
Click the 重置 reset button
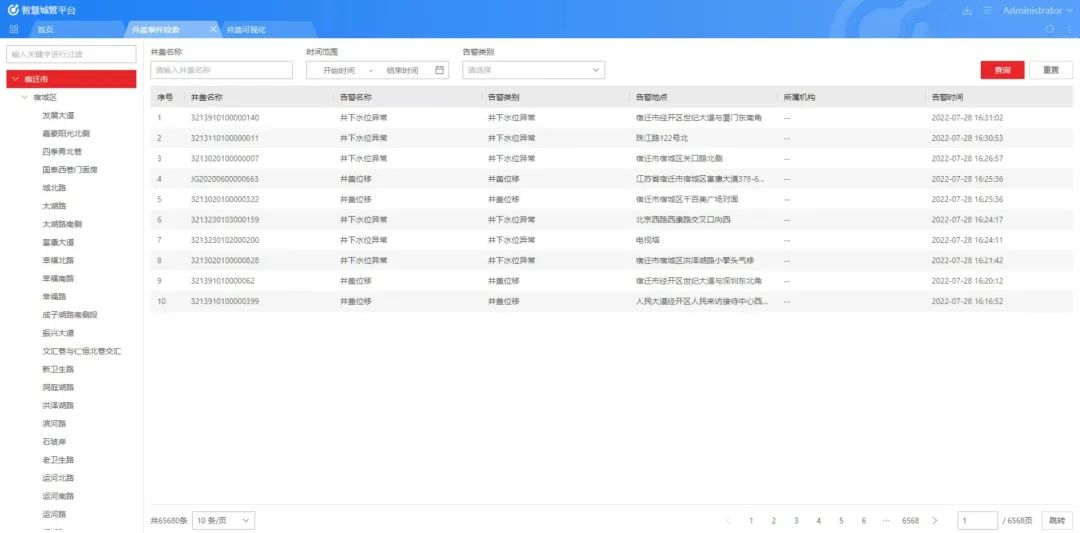[x=1051, y=70]
